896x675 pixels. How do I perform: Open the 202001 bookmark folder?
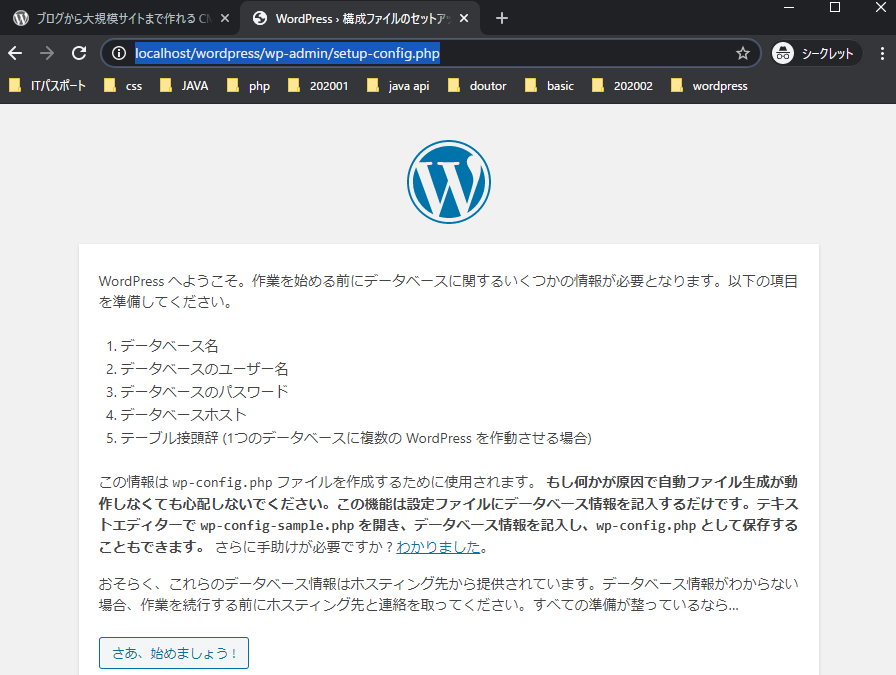click(x=318, y=86)
